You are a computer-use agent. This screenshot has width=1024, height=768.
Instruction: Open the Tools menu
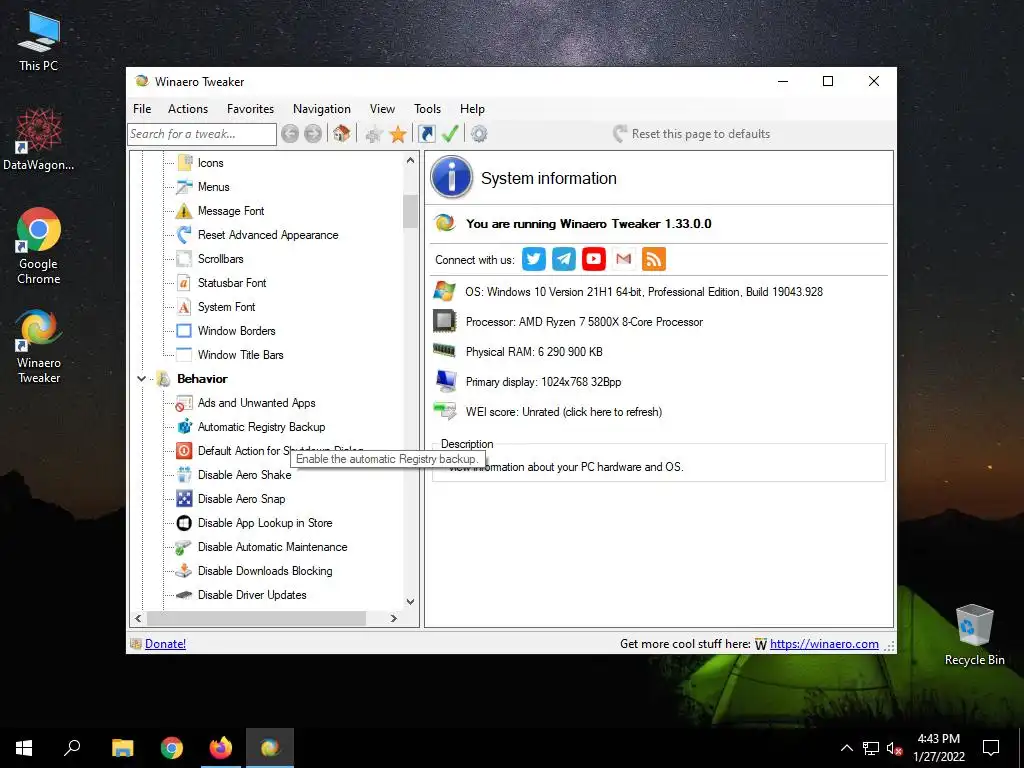427,109
